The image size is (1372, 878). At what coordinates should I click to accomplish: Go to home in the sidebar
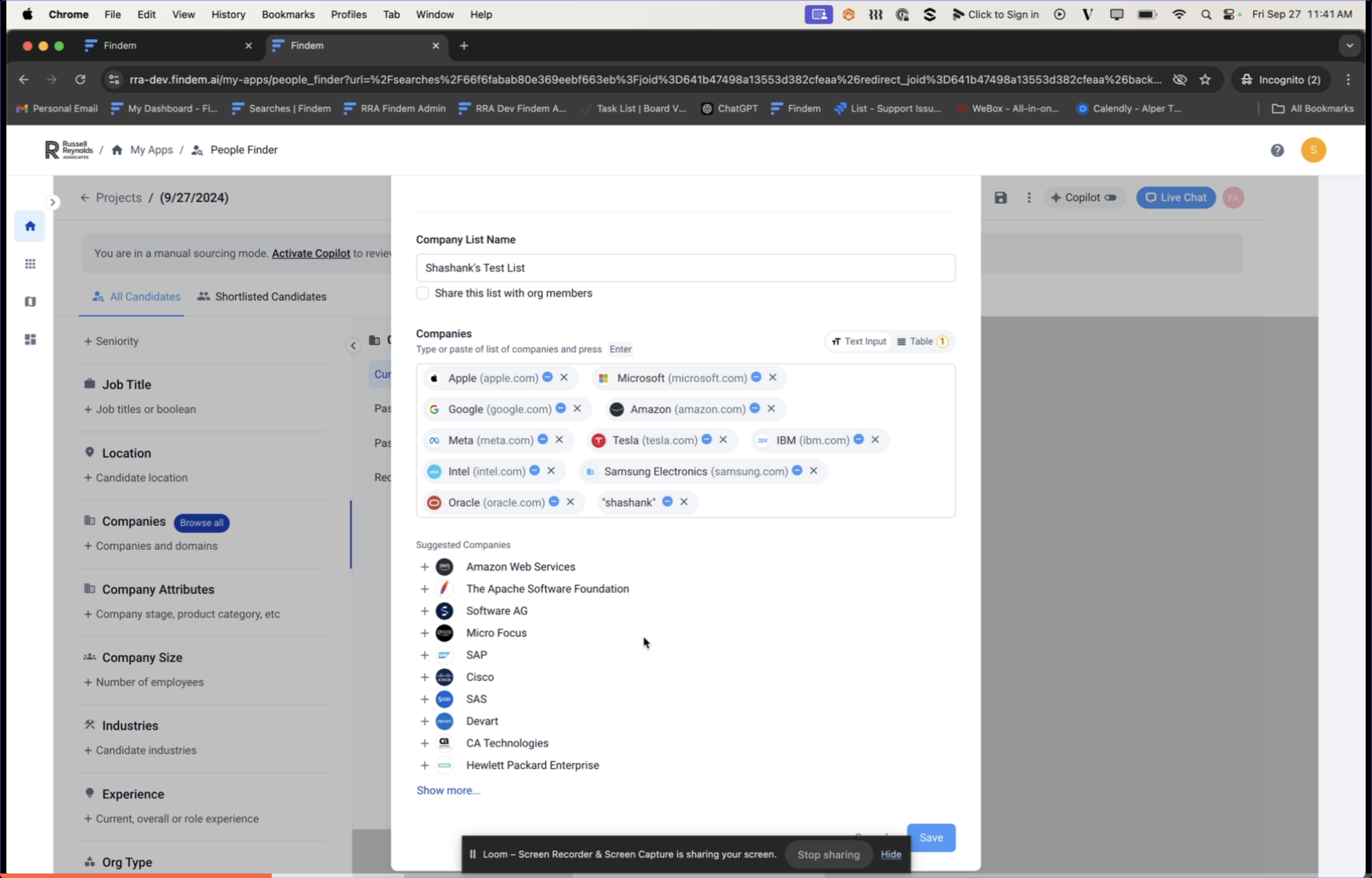[x=30, y=226]
